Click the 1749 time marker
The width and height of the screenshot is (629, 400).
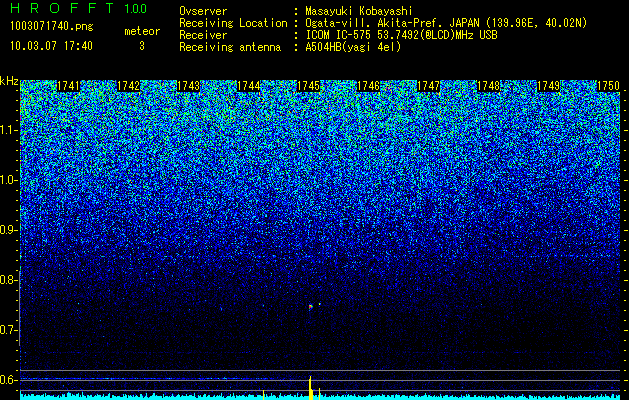tap(548, 86)
